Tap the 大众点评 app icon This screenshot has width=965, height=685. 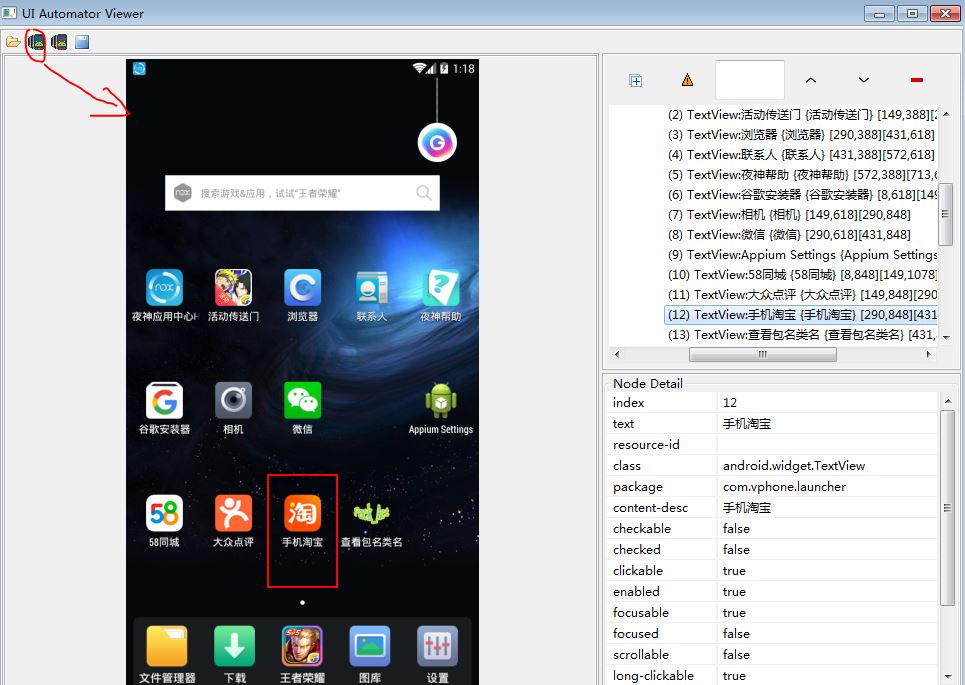(233, 513)
